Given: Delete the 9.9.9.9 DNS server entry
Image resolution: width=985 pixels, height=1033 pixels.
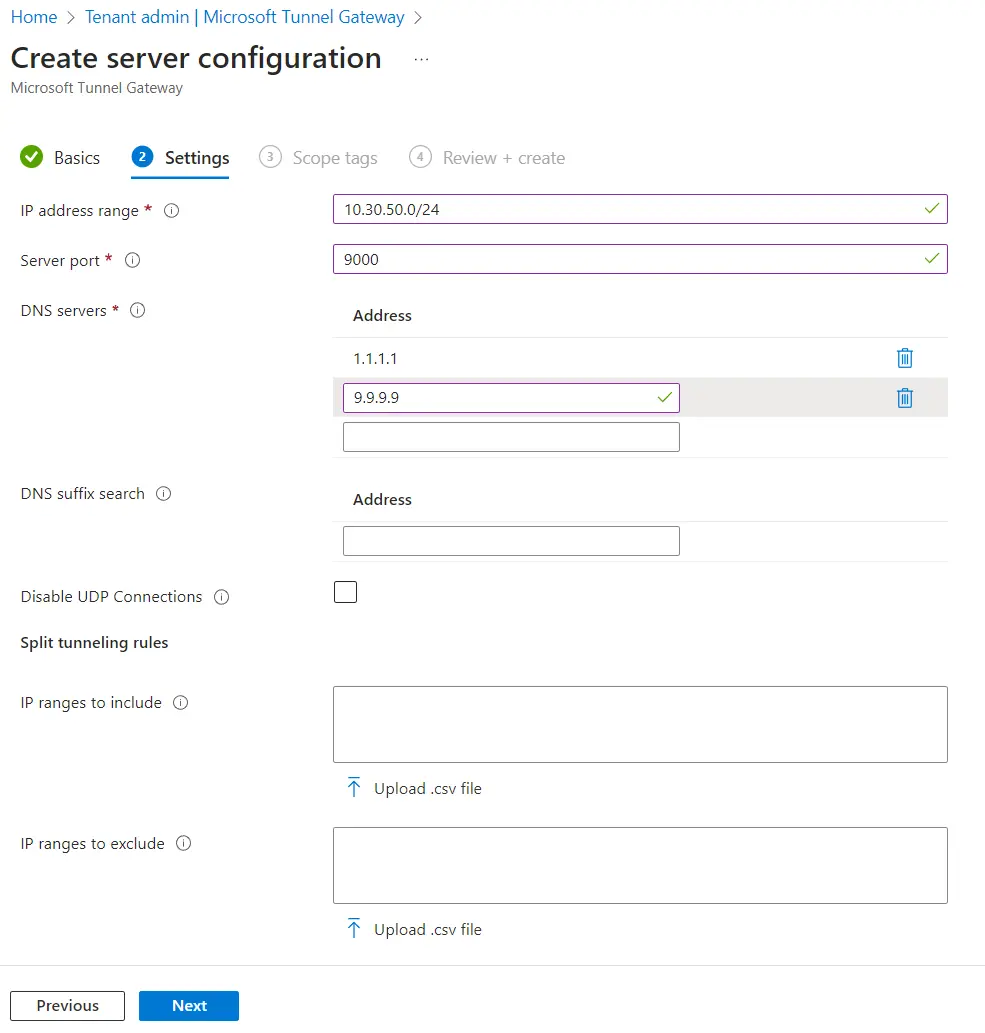Looking at the screenshot, I should 904,398.
